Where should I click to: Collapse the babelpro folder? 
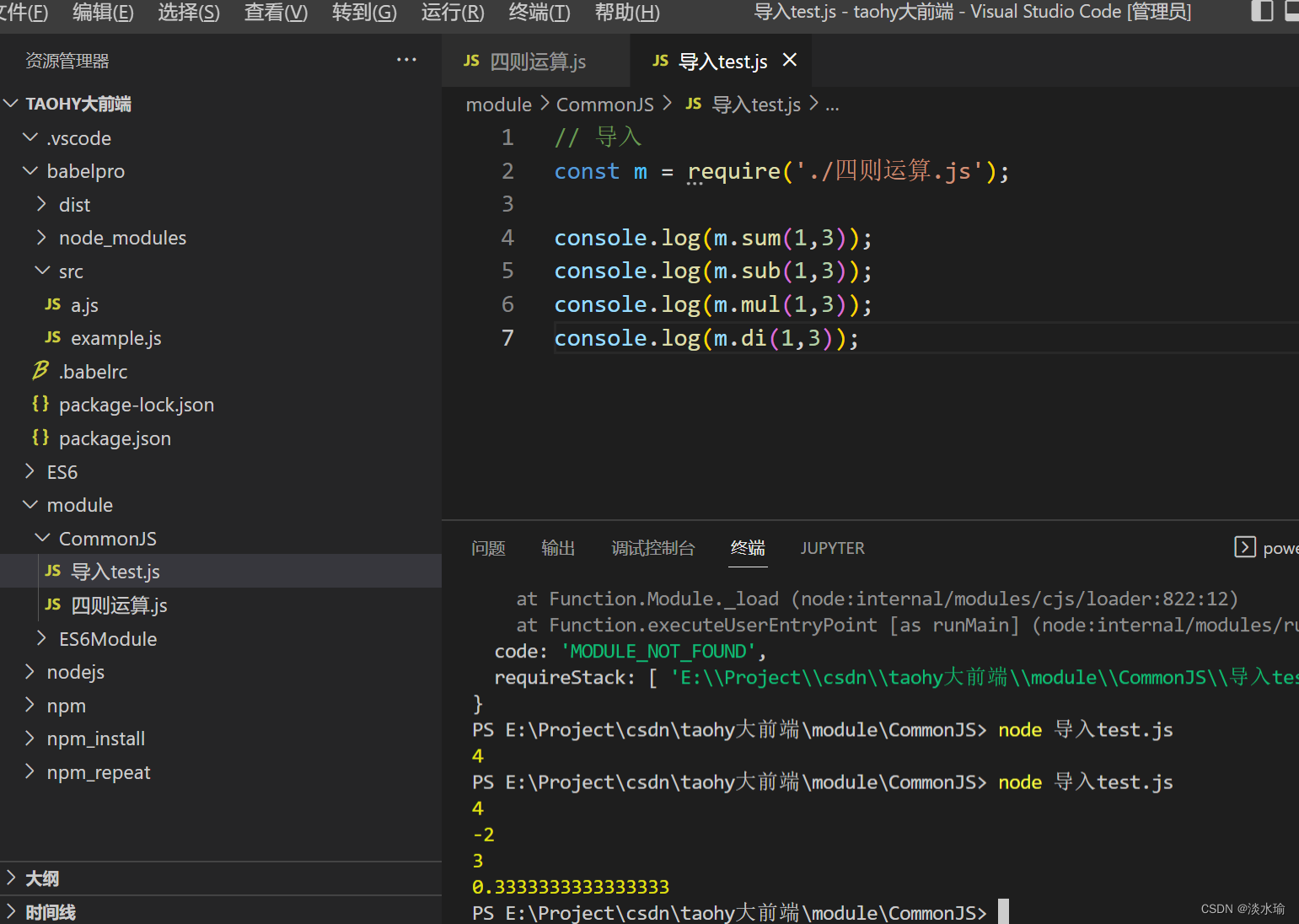point(30,171)
